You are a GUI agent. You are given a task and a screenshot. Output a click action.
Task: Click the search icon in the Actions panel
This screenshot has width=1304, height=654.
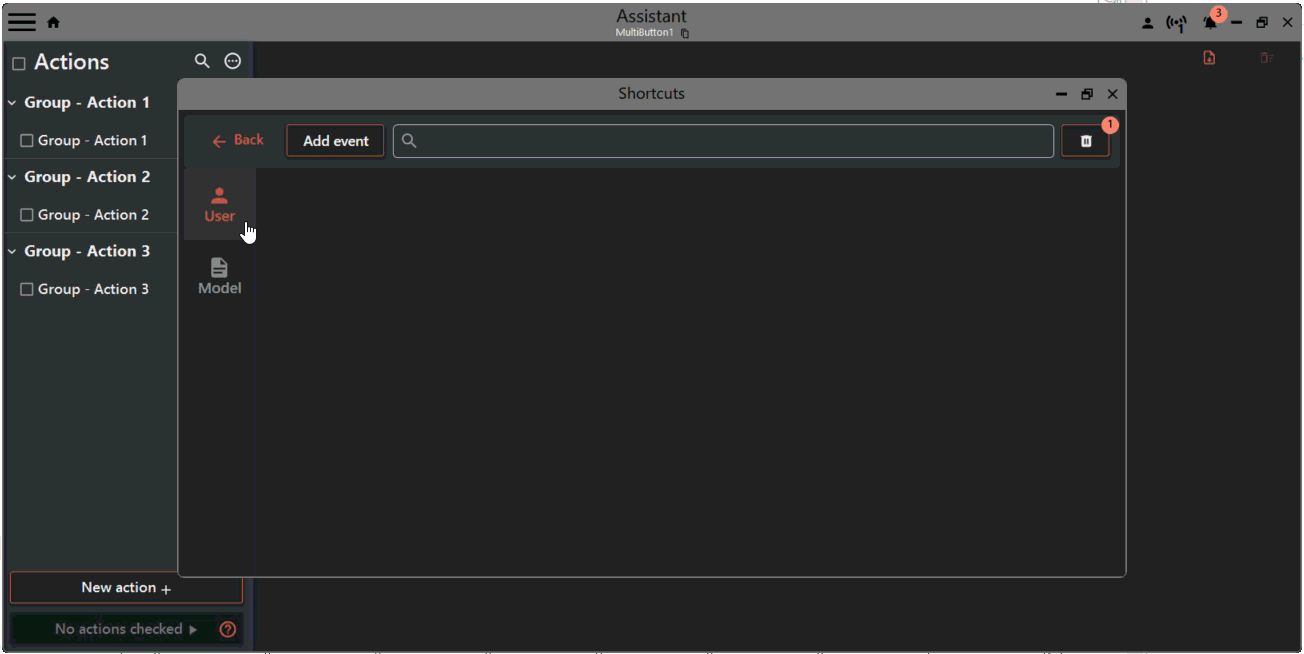click(x=202, y=61)
